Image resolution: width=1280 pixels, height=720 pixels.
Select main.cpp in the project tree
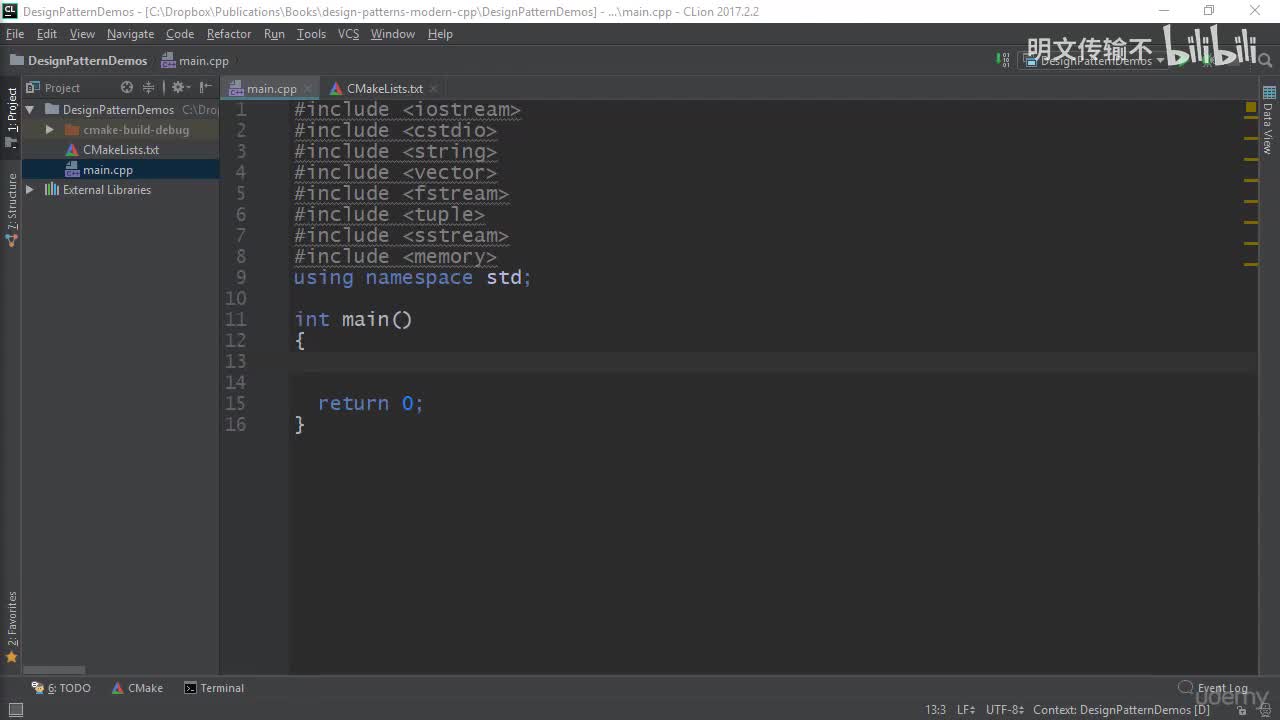tap(121, 170)
